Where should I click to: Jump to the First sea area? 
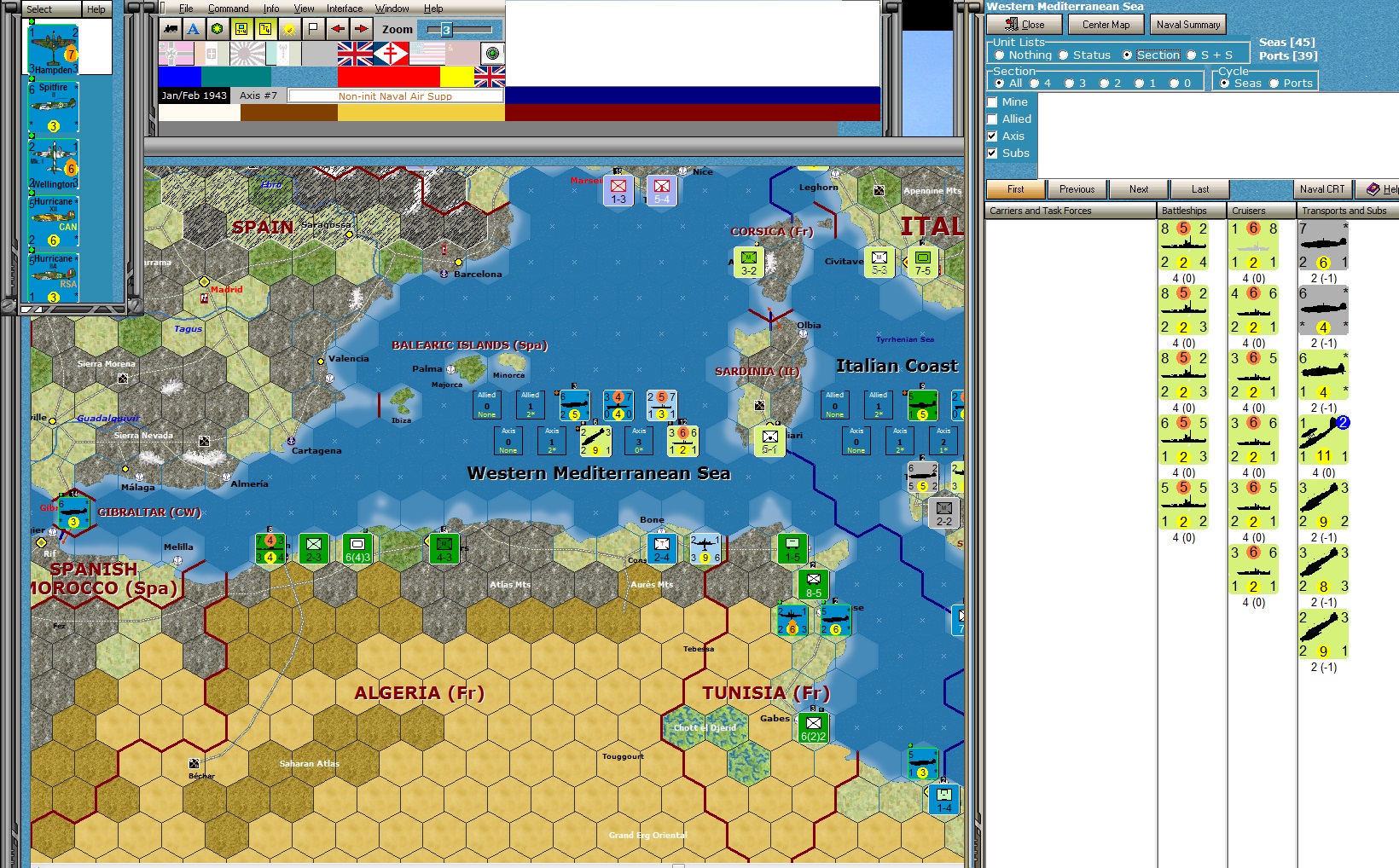click(1016, 189)
